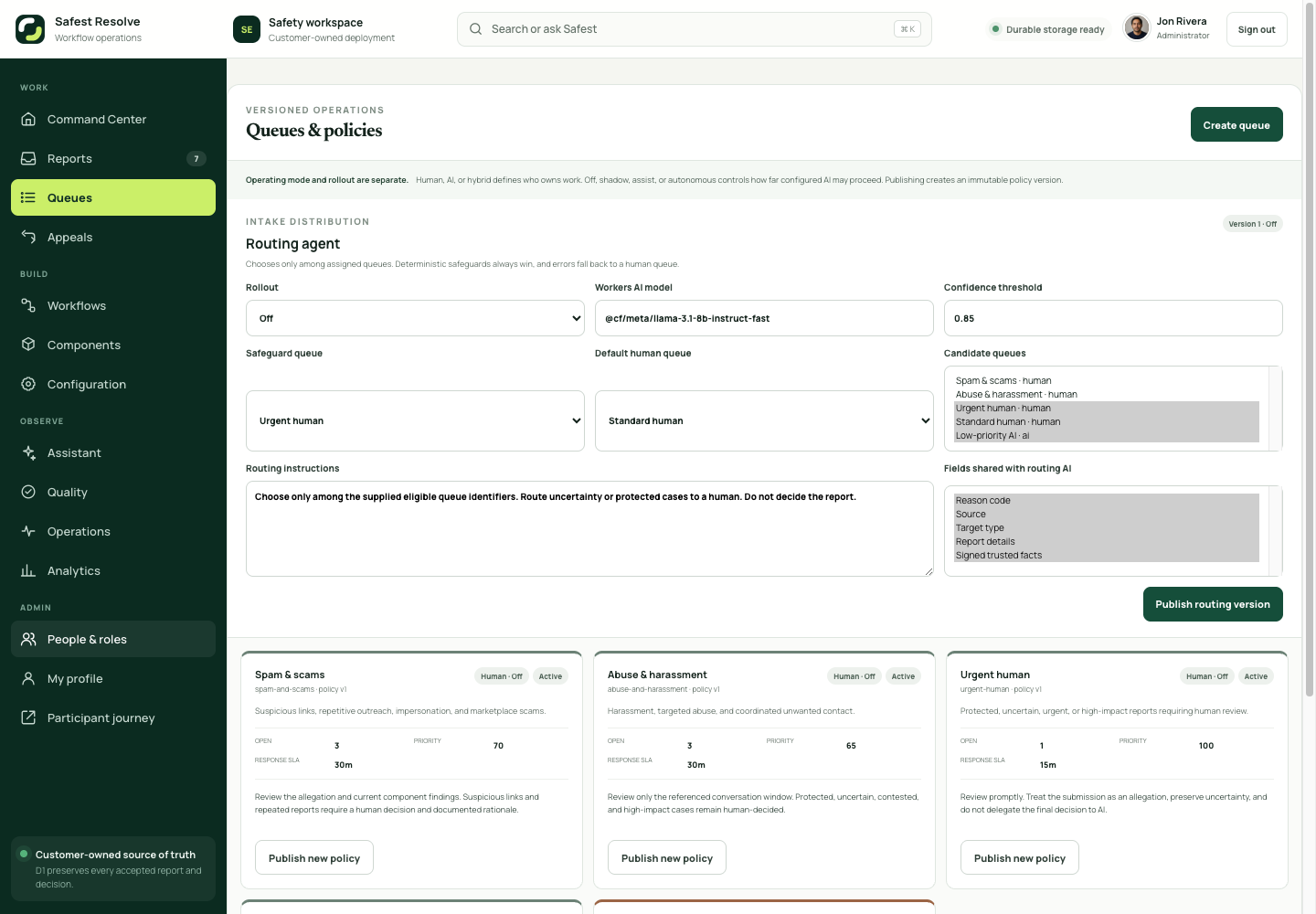Click the My profile person icon
1316x914 pixels.
coord(28,678)
